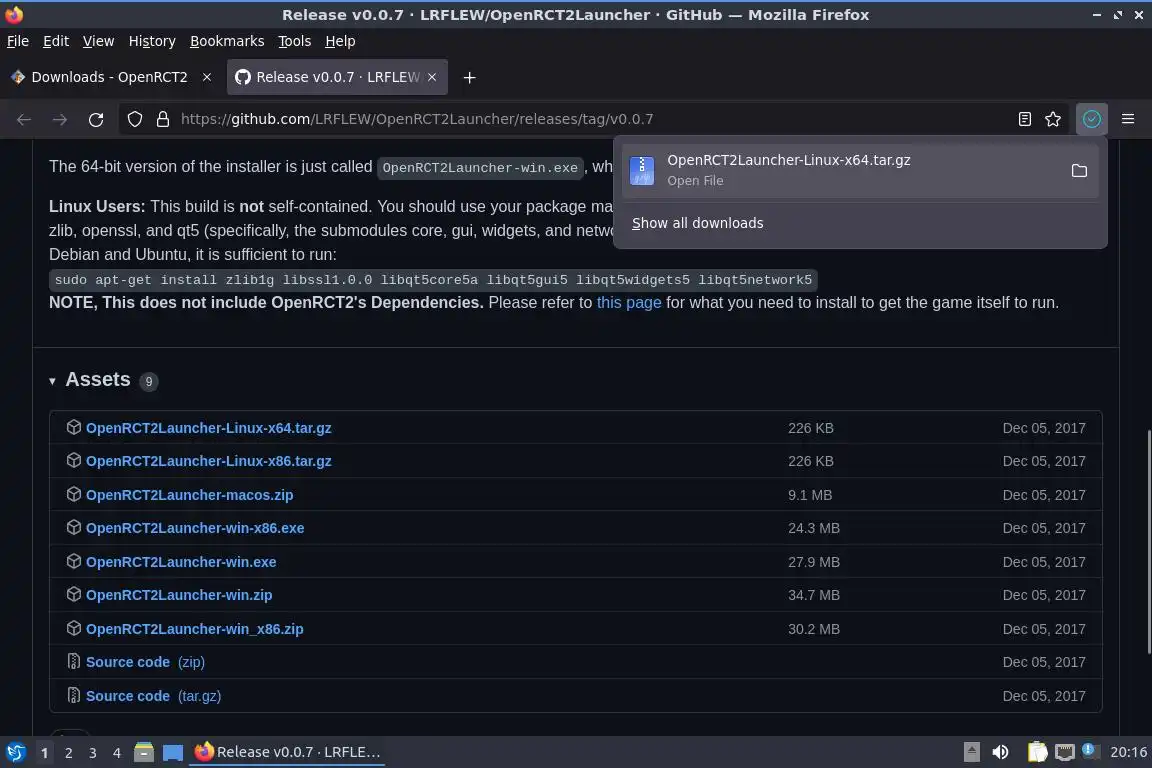This screenshot has height=768, width=1152.
Task: Click the sudo apt-get install code line
Action: click(x=433, y=279)
